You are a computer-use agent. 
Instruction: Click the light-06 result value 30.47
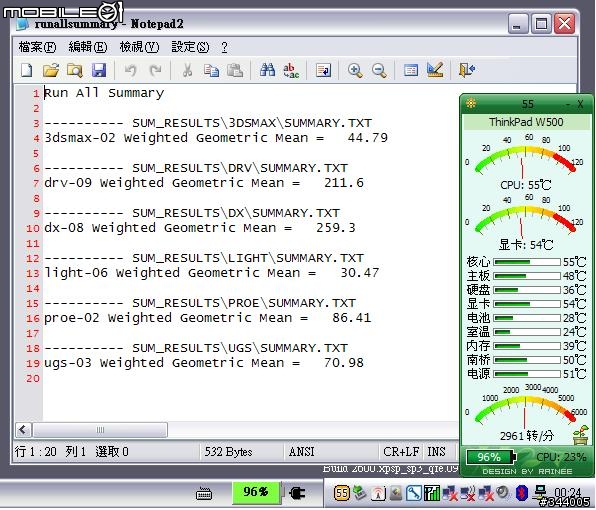click(x=360, y=272)
